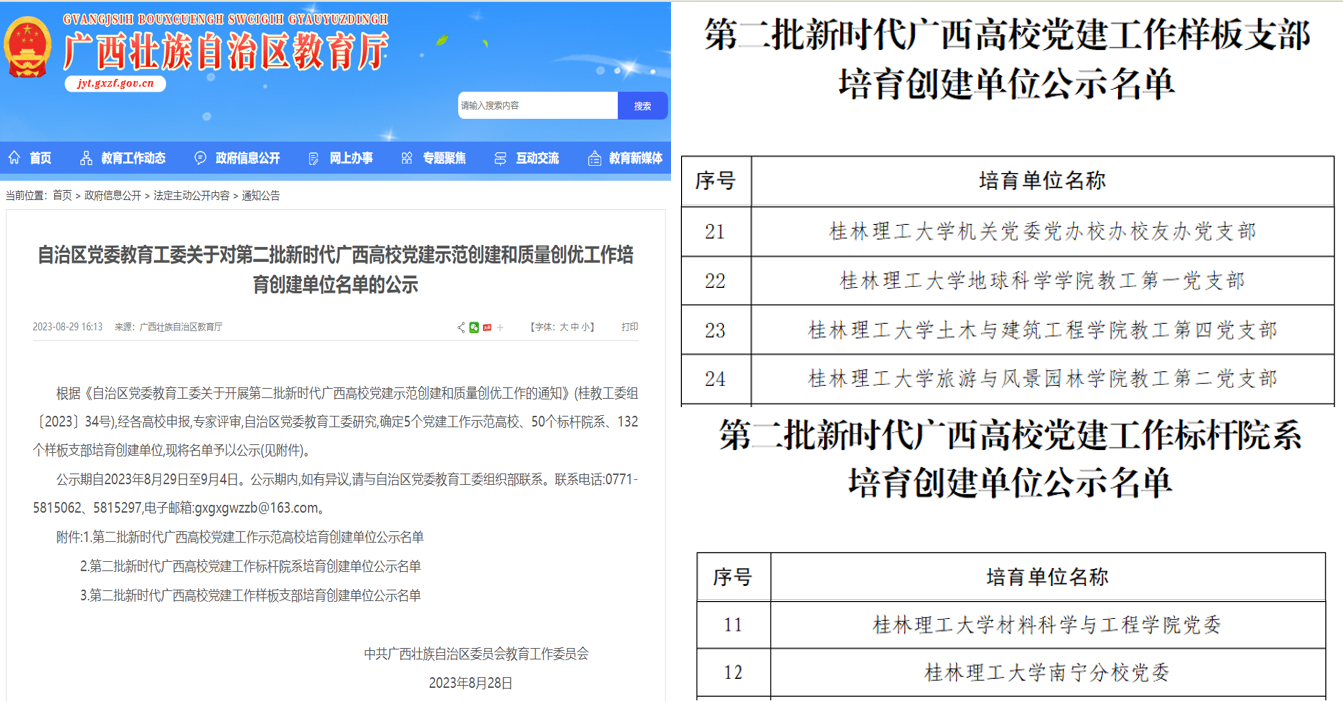Open 通知公告 breadcrumb link
Image resolution: width=1343 pixels, height=702 pixels.
(260, 196)
